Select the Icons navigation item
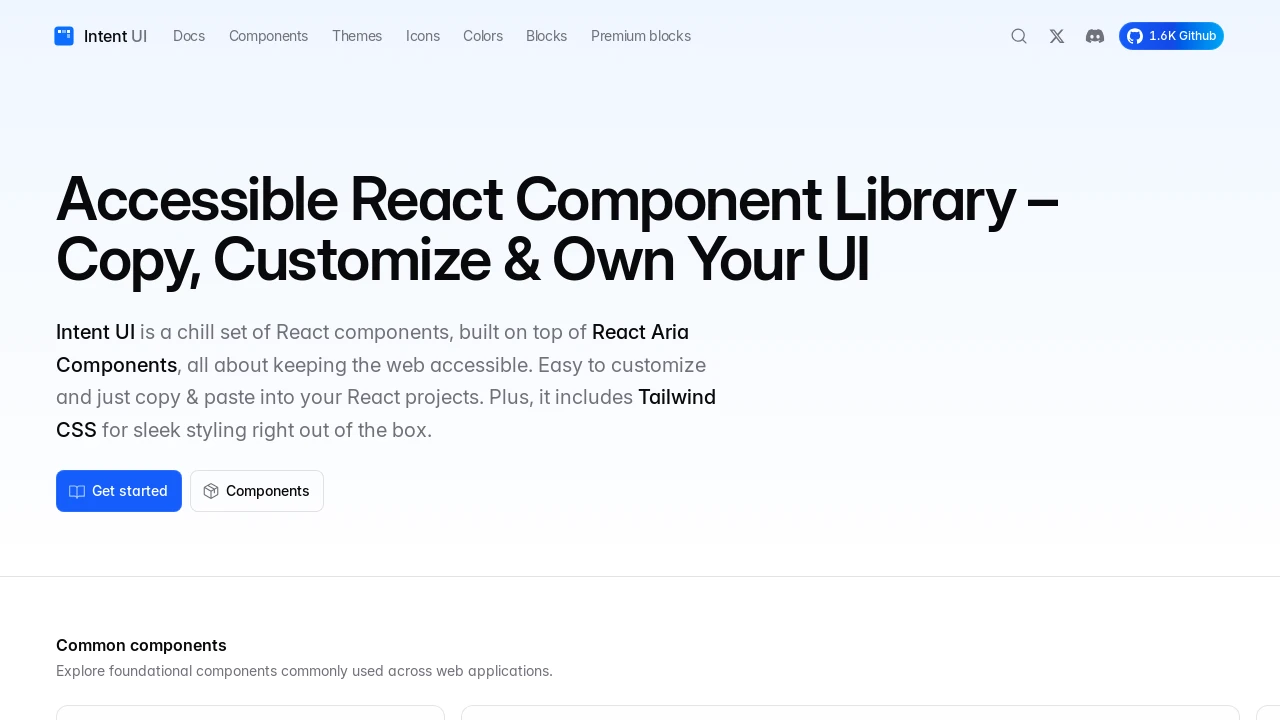This screenshot has height=720, width=1280. pos(423,36)
